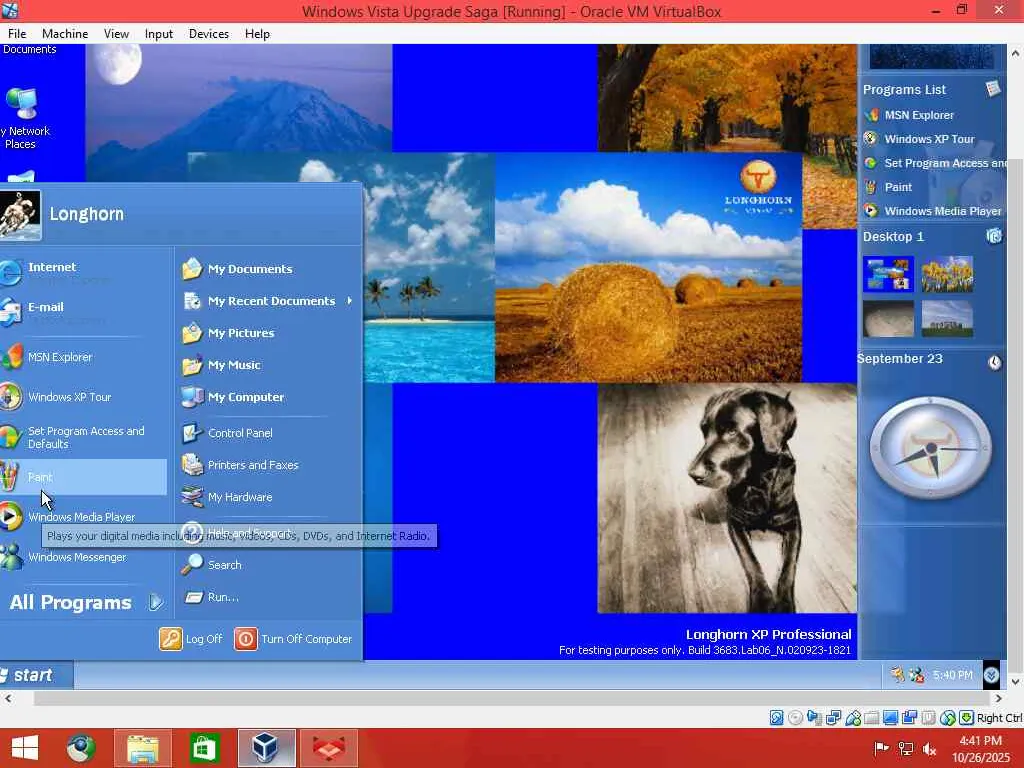Expand the My Recent Documents submenu arrow
1024x768 pixels.
[349, 300]
